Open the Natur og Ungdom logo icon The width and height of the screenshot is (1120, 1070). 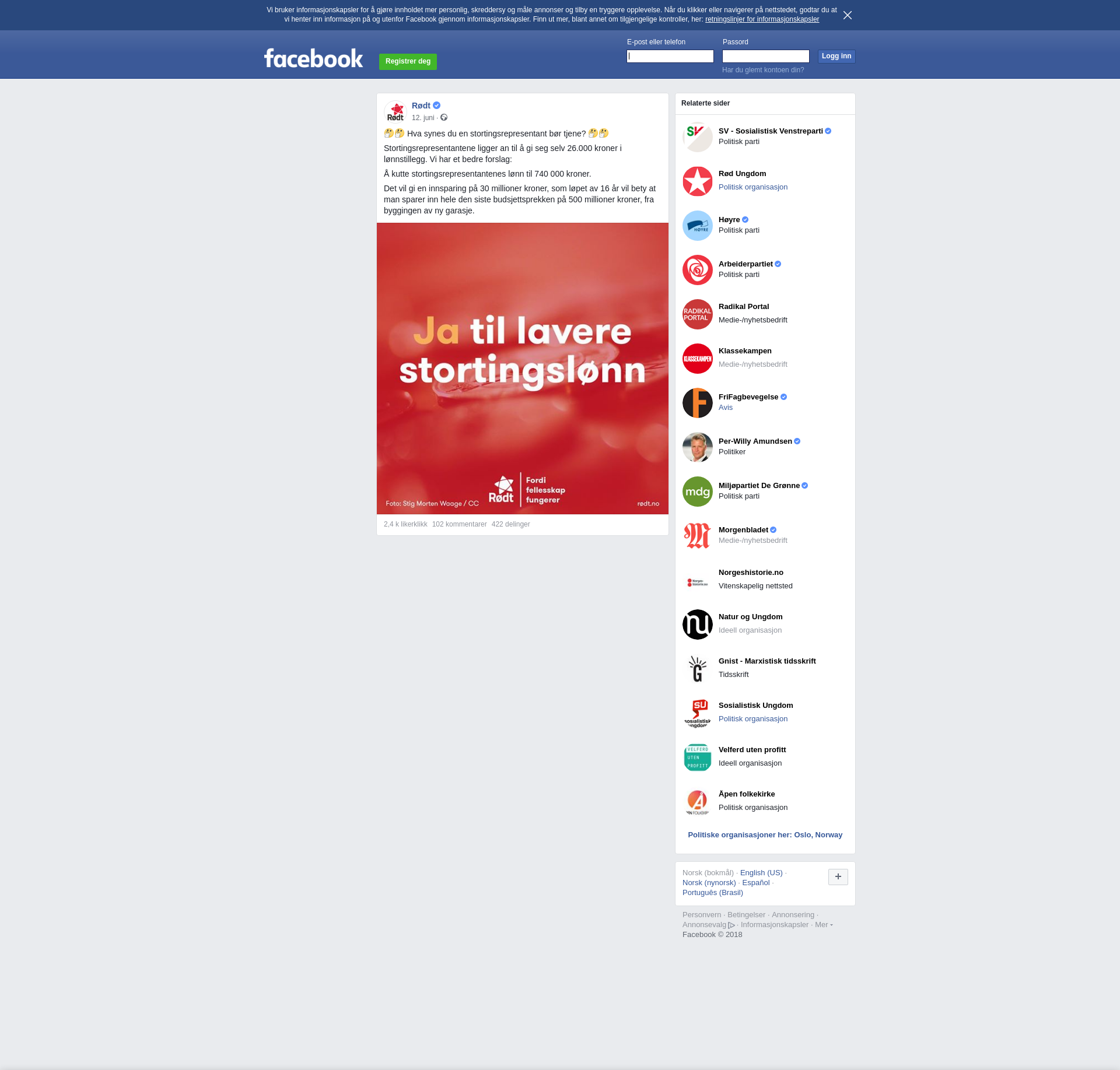click(697, 625)
